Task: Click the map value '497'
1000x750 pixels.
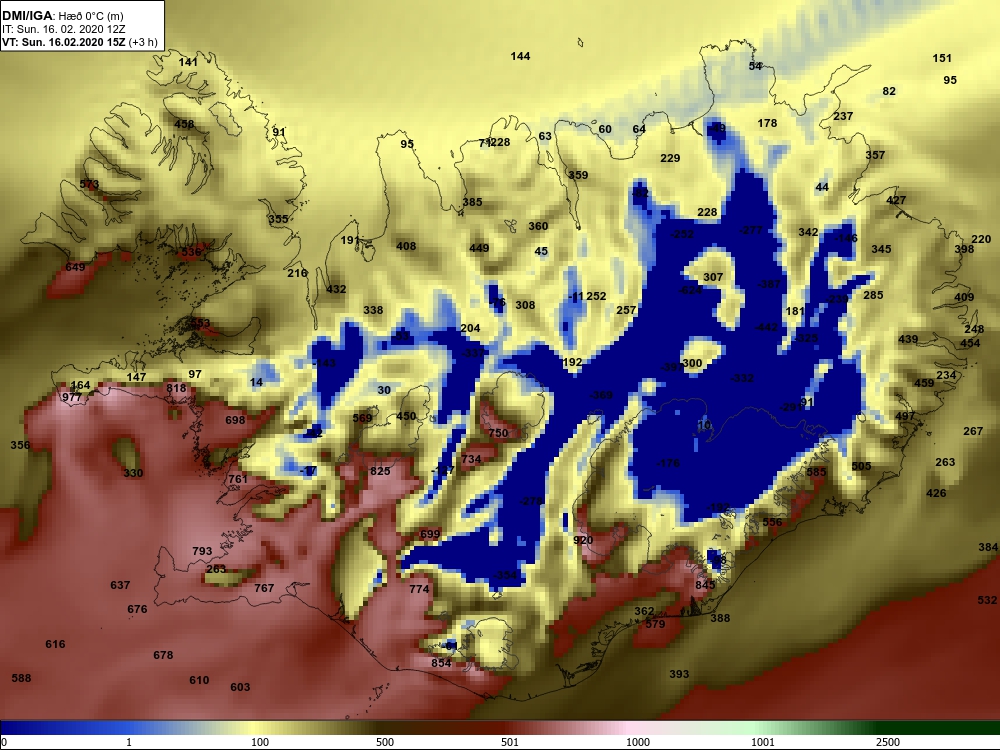Action: pyautogui.click(x=905, y=416)
